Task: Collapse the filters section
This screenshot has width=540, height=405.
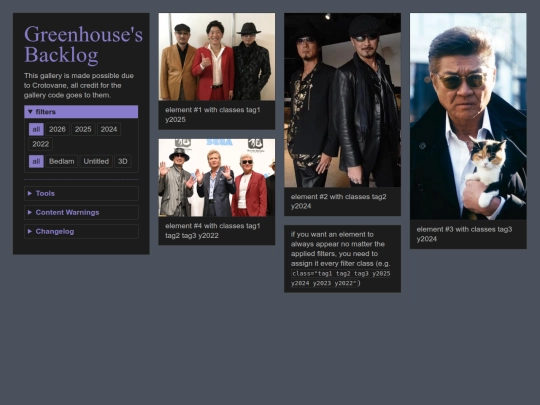Action: tap(81, 112)
